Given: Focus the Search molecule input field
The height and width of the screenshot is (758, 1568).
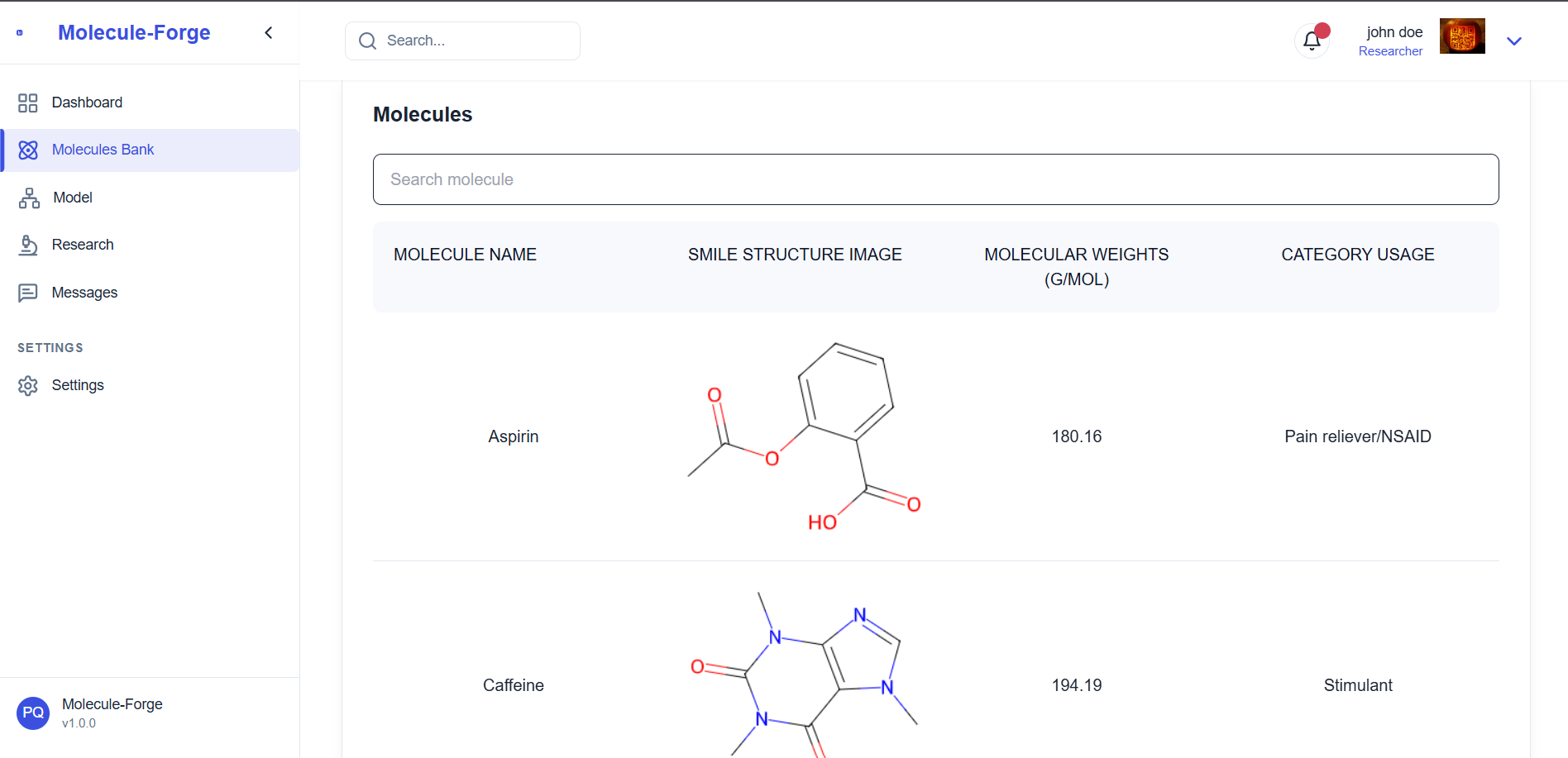Looking at the screenshot, I should click(x=935, y=179).
